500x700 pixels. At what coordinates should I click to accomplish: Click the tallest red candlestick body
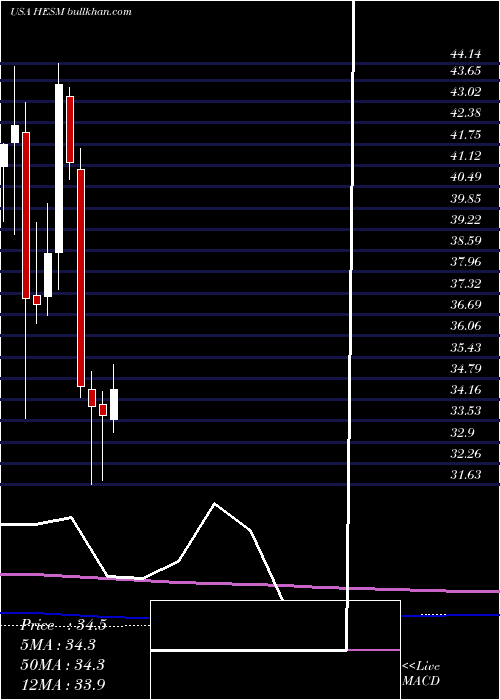(x=81, y=278)
